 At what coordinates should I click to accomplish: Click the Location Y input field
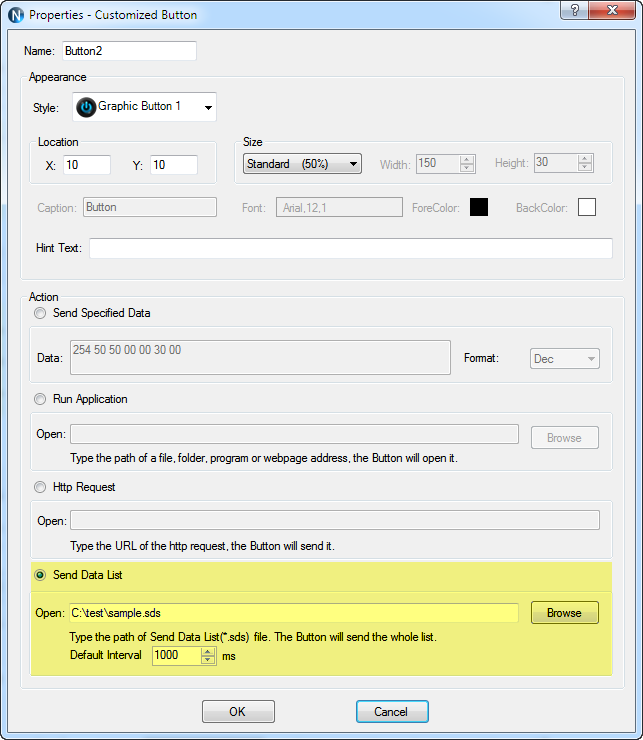(174, 165)
